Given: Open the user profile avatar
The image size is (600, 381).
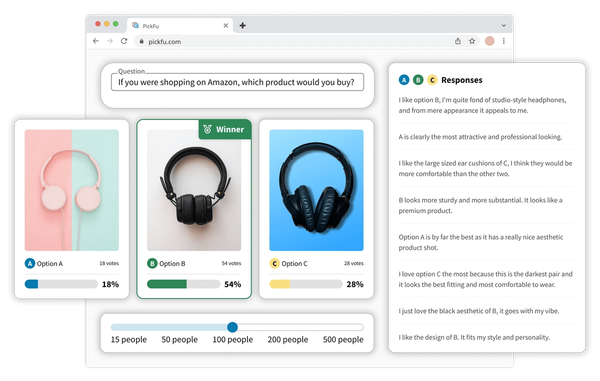Looking at the screenshot, I should click(489, 41).
